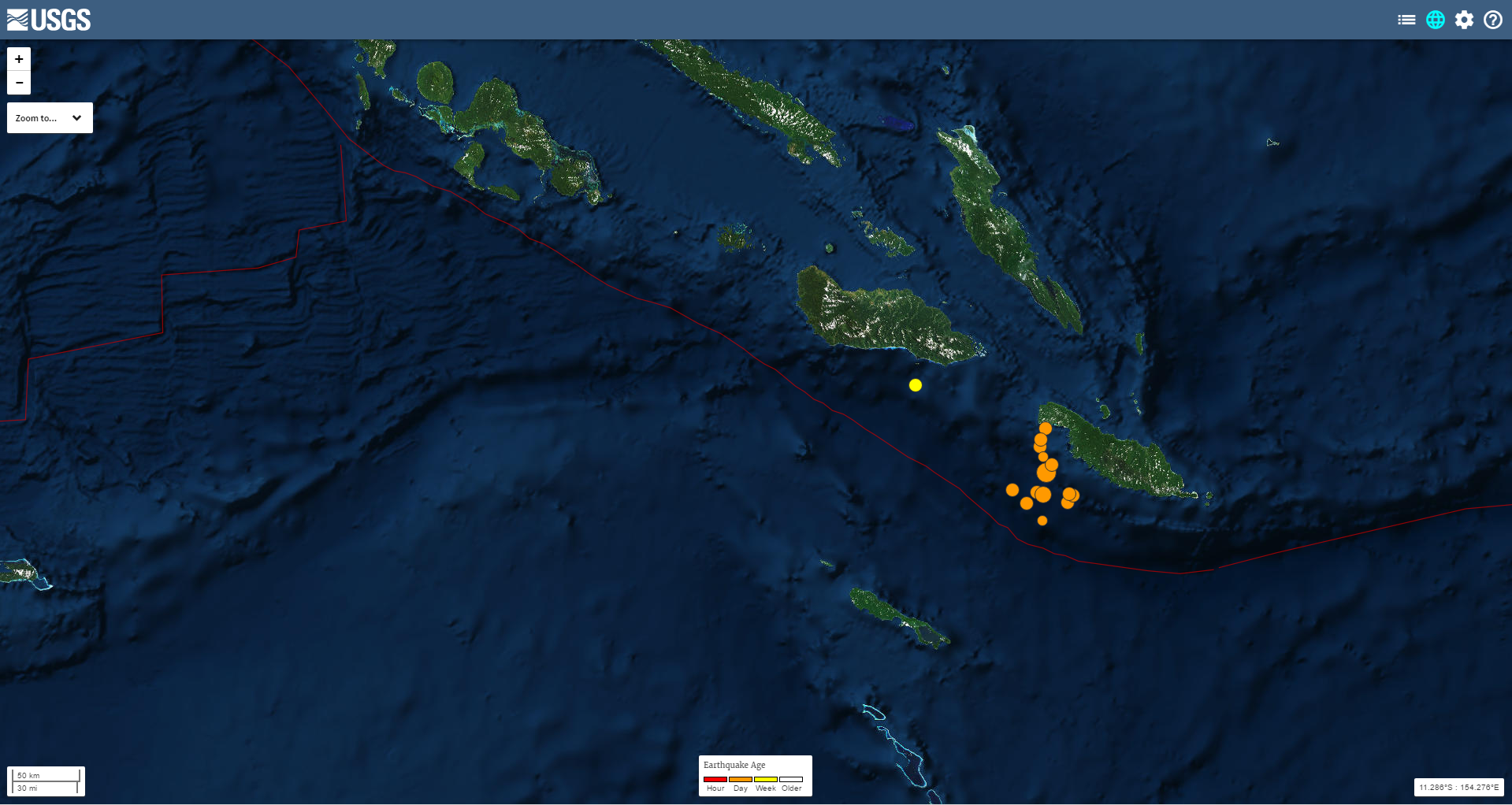
Task: Open the help question mark icon
Action: point(1493,20)
